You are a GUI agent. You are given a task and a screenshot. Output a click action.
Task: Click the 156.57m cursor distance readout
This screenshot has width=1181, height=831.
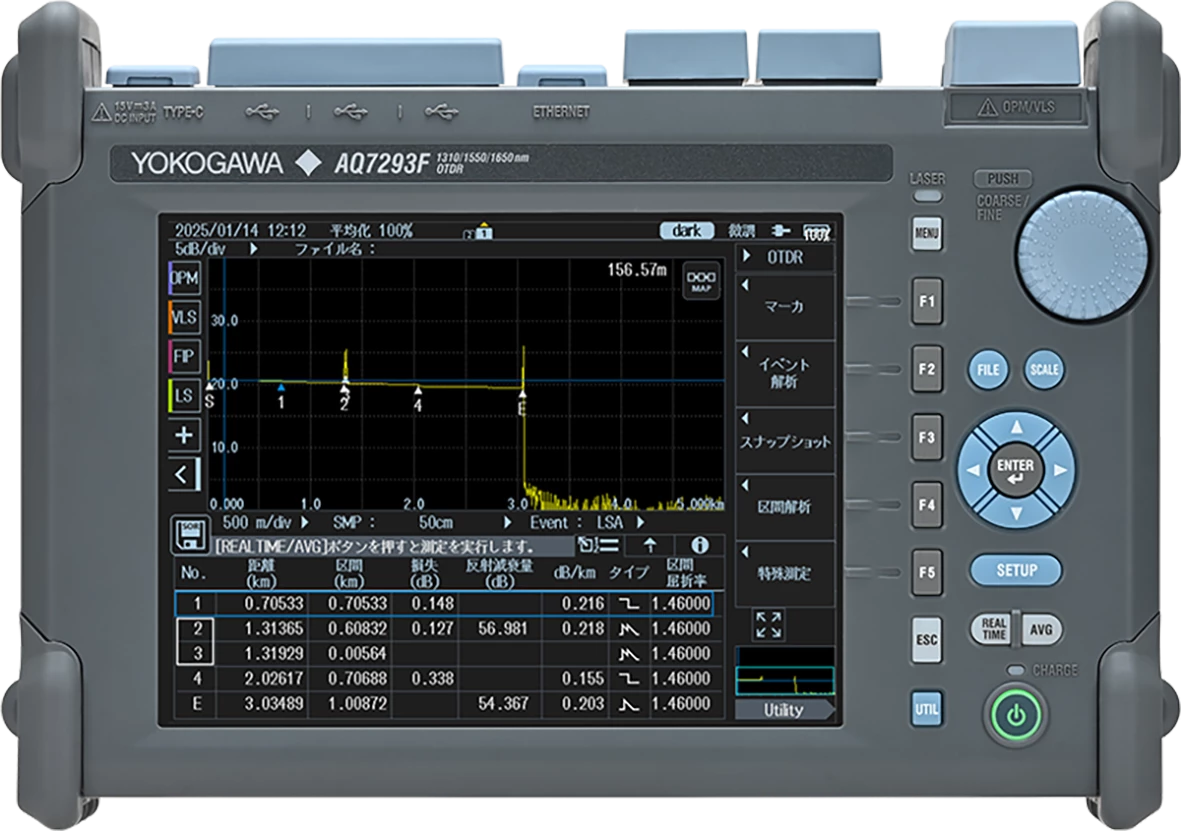(637, 270)
